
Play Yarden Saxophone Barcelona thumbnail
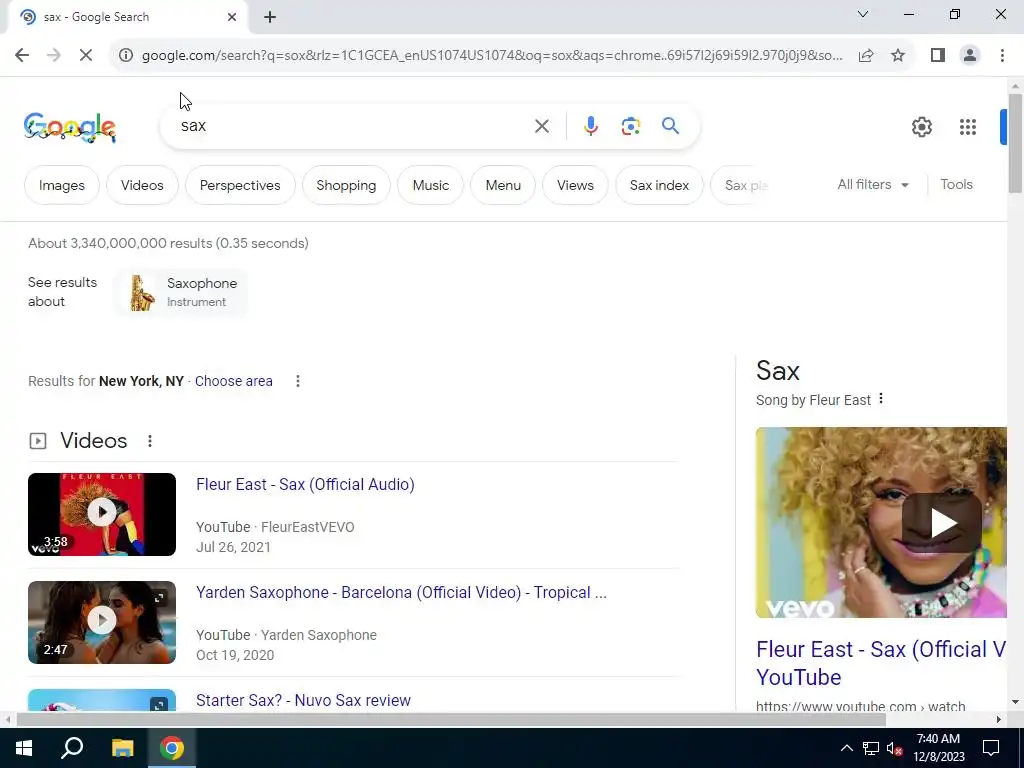coord(102,622)
